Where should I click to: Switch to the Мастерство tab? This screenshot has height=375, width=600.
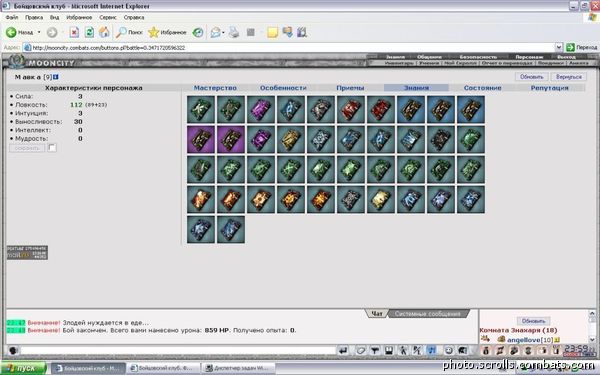click(x=215, y=88)
